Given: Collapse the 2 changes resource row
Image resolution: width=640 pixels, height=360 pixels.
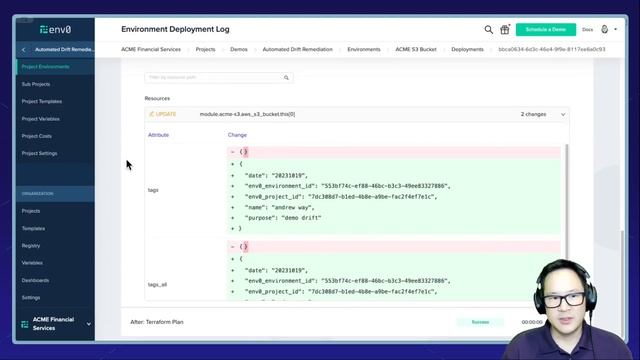Looking at the screenshot, I should click(x=563, y=114).
